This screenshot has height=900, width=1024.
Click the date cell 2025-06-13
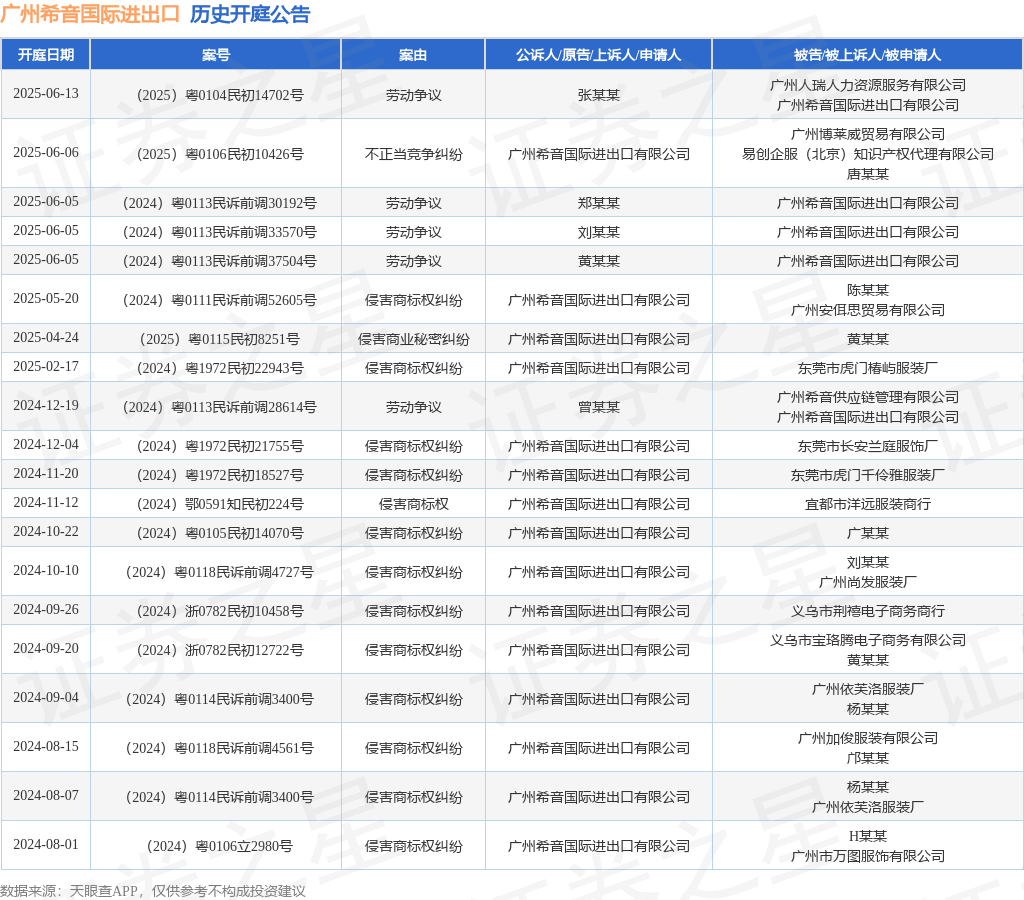point(46,94)
